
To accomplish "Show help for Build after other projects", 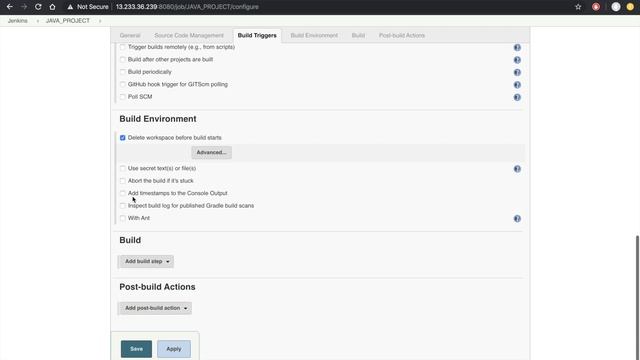I will (517, 60).
